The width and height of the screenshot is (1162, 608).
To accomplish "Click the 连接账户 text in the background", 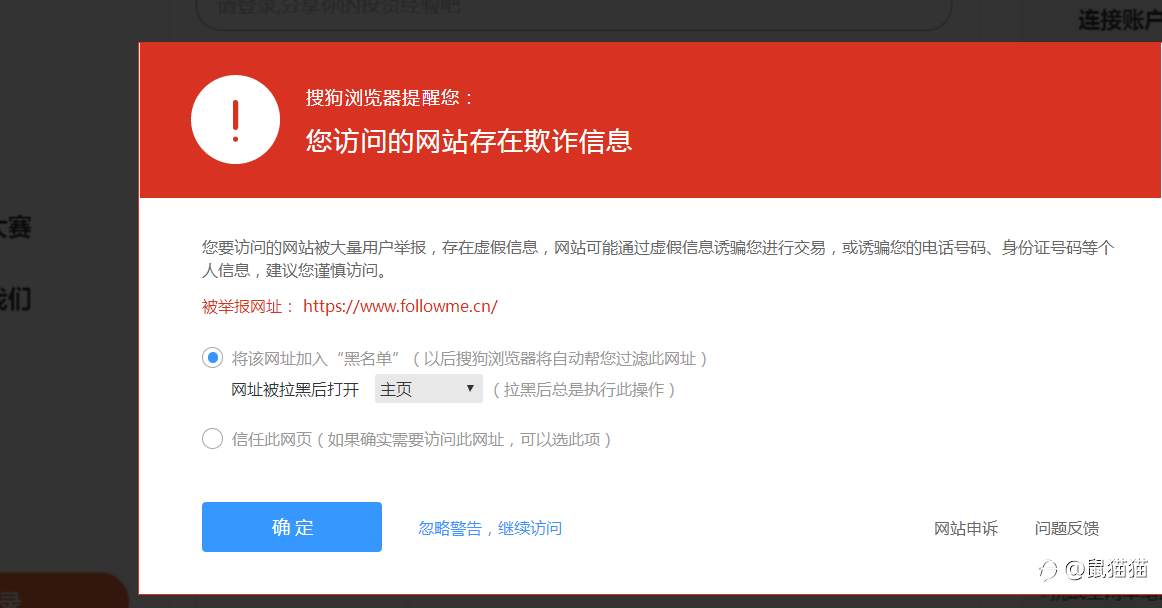I will pos(1120,20).
